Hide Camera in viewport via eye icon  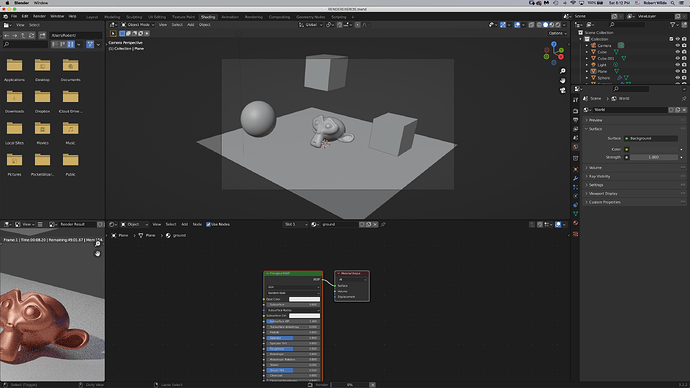pos(677,45)
